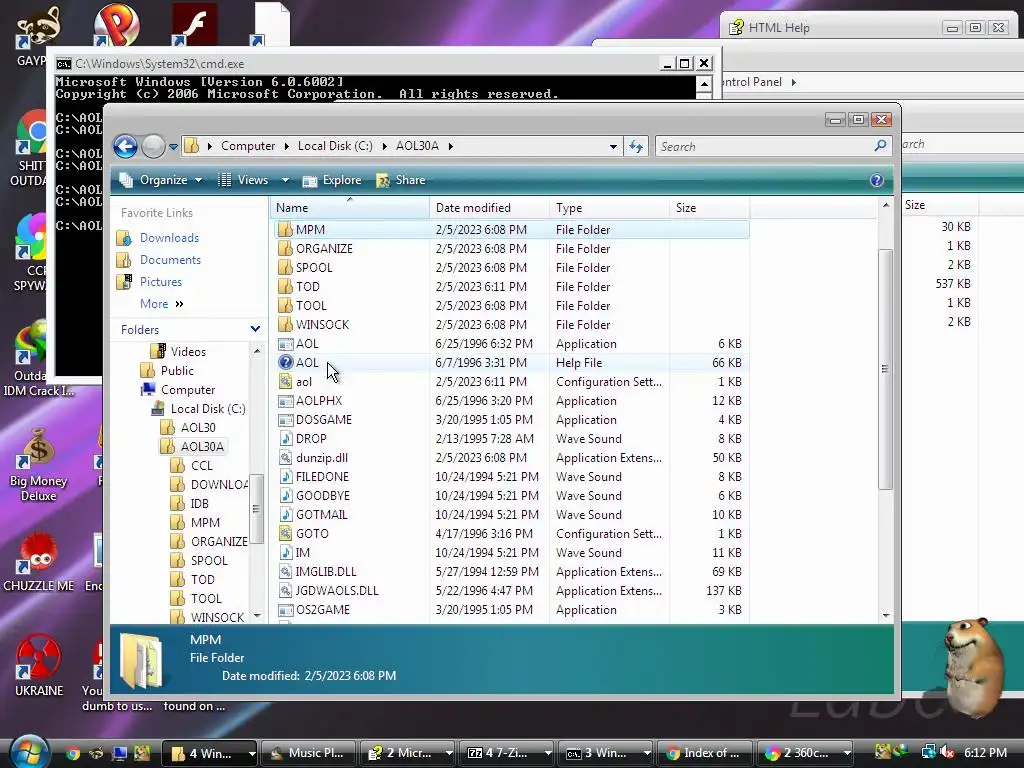1024x768 pixels.
Task: Open the CHUZZLE ME desktop shortcut
Action: point(39,561)
